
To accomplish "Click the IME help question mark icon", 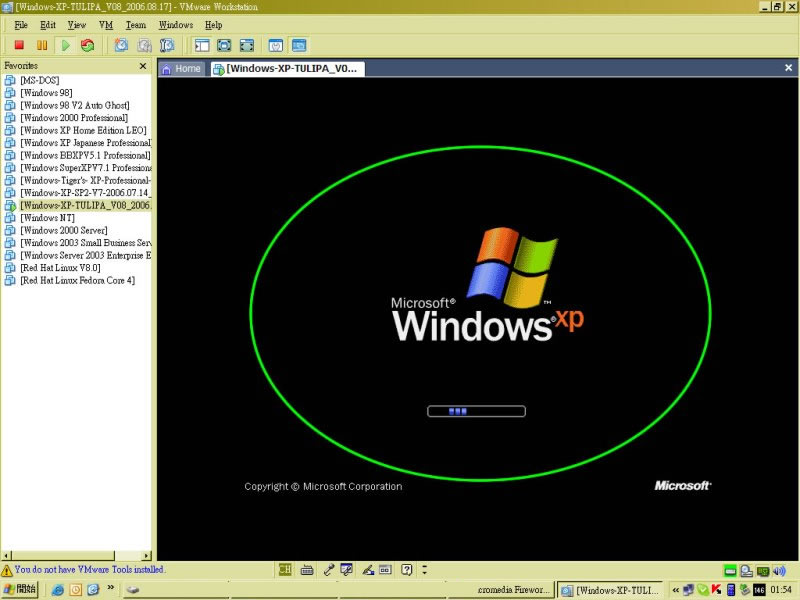I will point(407,569).
